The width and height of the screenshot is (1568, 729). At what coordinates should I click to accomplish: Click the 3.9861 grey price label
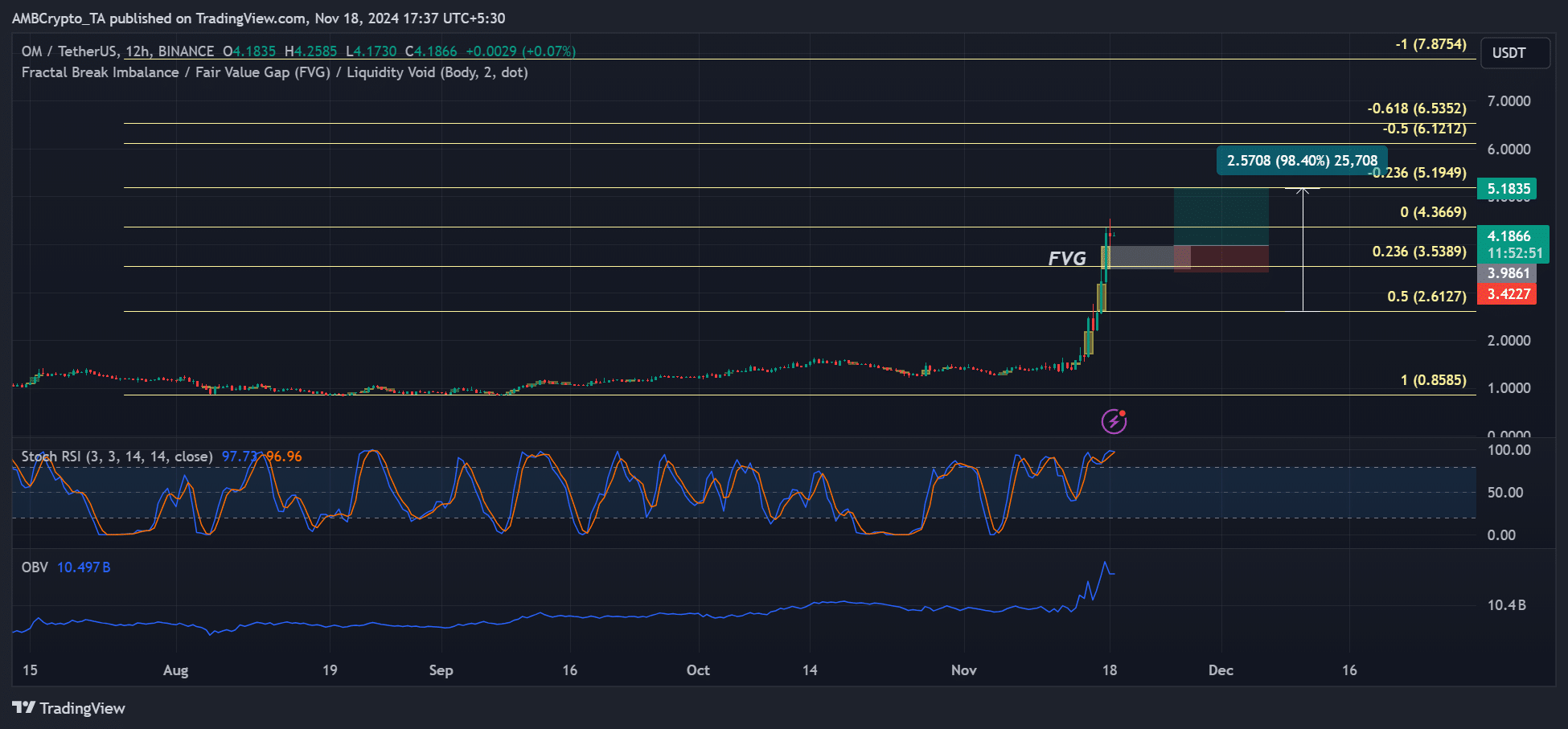tap(1507, 273)
